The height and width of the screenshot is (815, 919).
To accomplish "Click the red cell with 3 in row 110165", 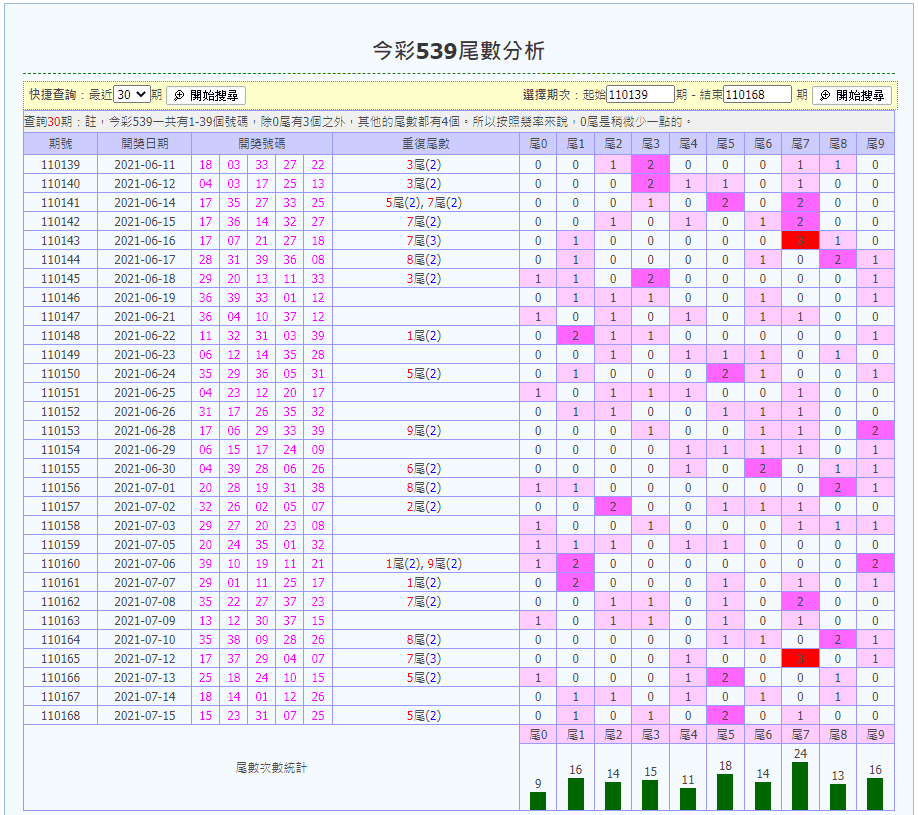I will coord(800,659).
